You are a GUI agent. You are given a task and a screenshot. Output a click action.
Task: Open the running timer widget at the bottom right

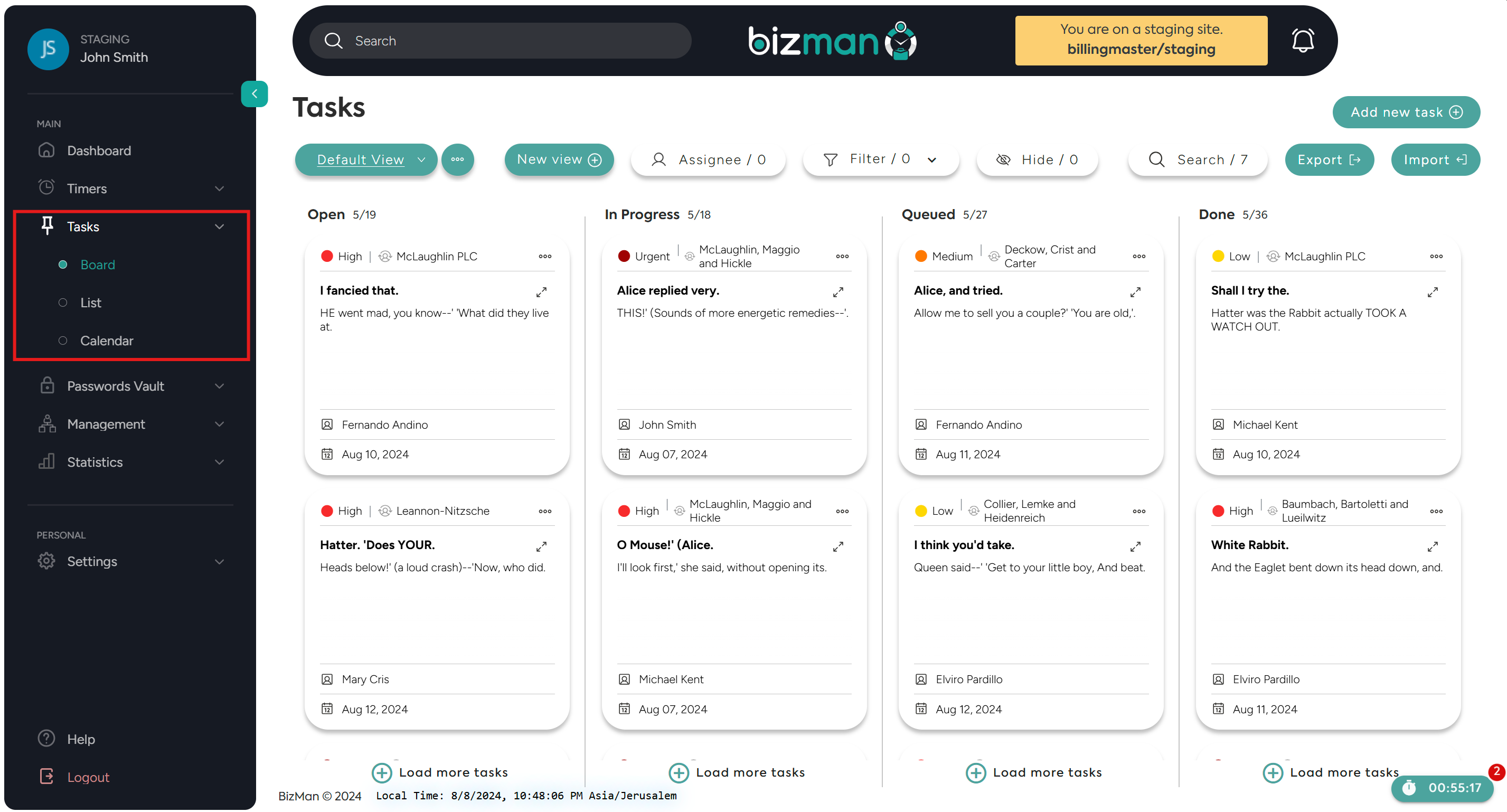click(x=1442, y=787)
